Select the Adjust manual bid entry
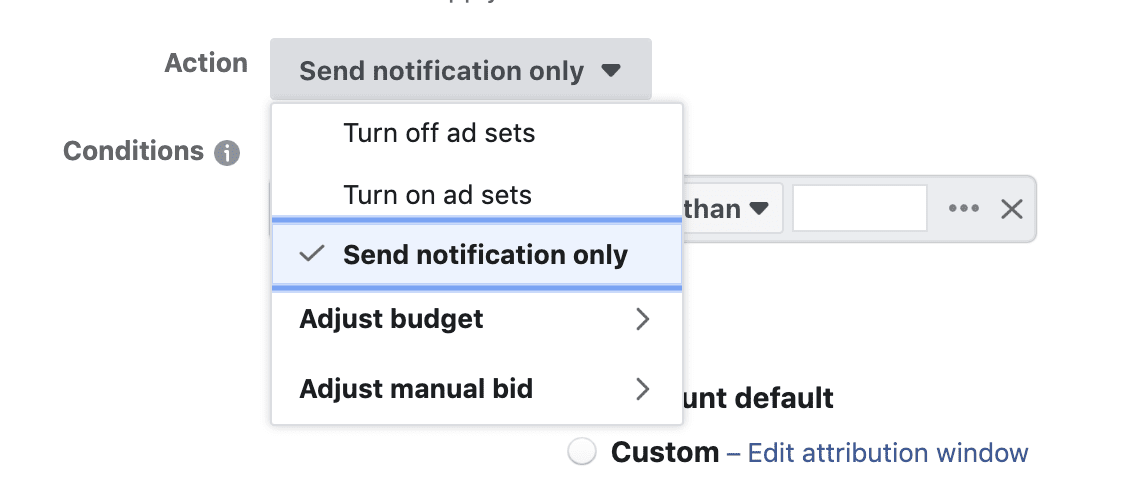 (x=476, y=390)
